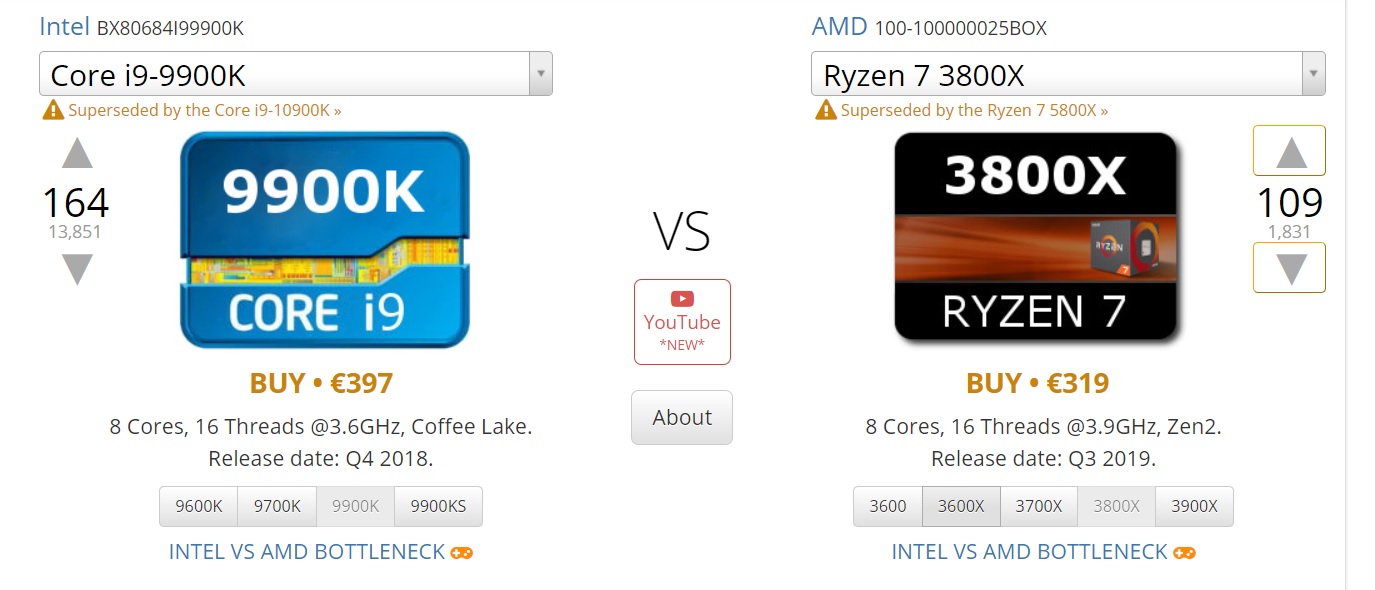Image resolution: width=1375 pixels, height=590 pixels.
Task: Click the About button
Action: [x=681, y=417]
